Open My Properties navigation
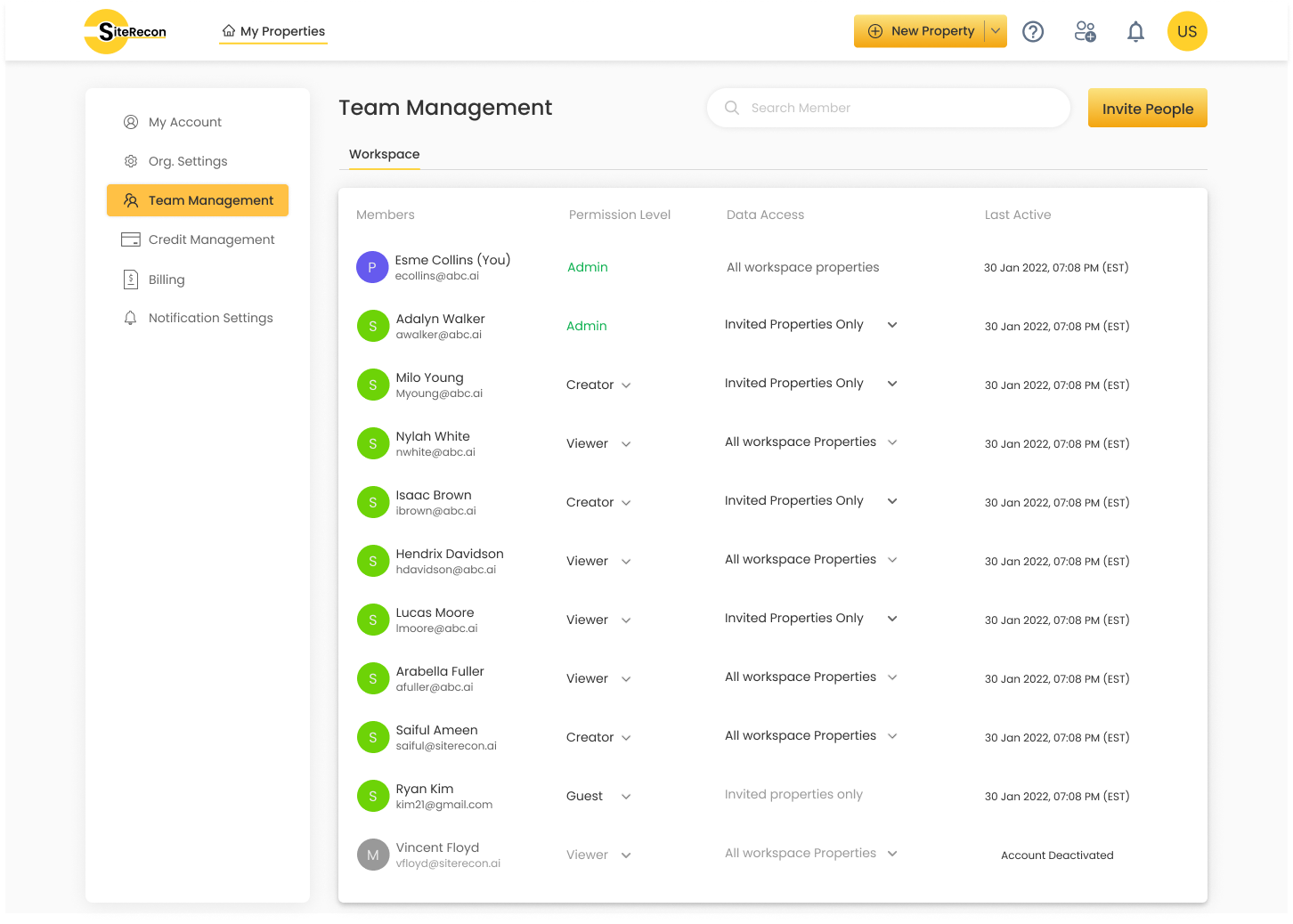This screenshot has height=924, width=1293. pos(273,30)
